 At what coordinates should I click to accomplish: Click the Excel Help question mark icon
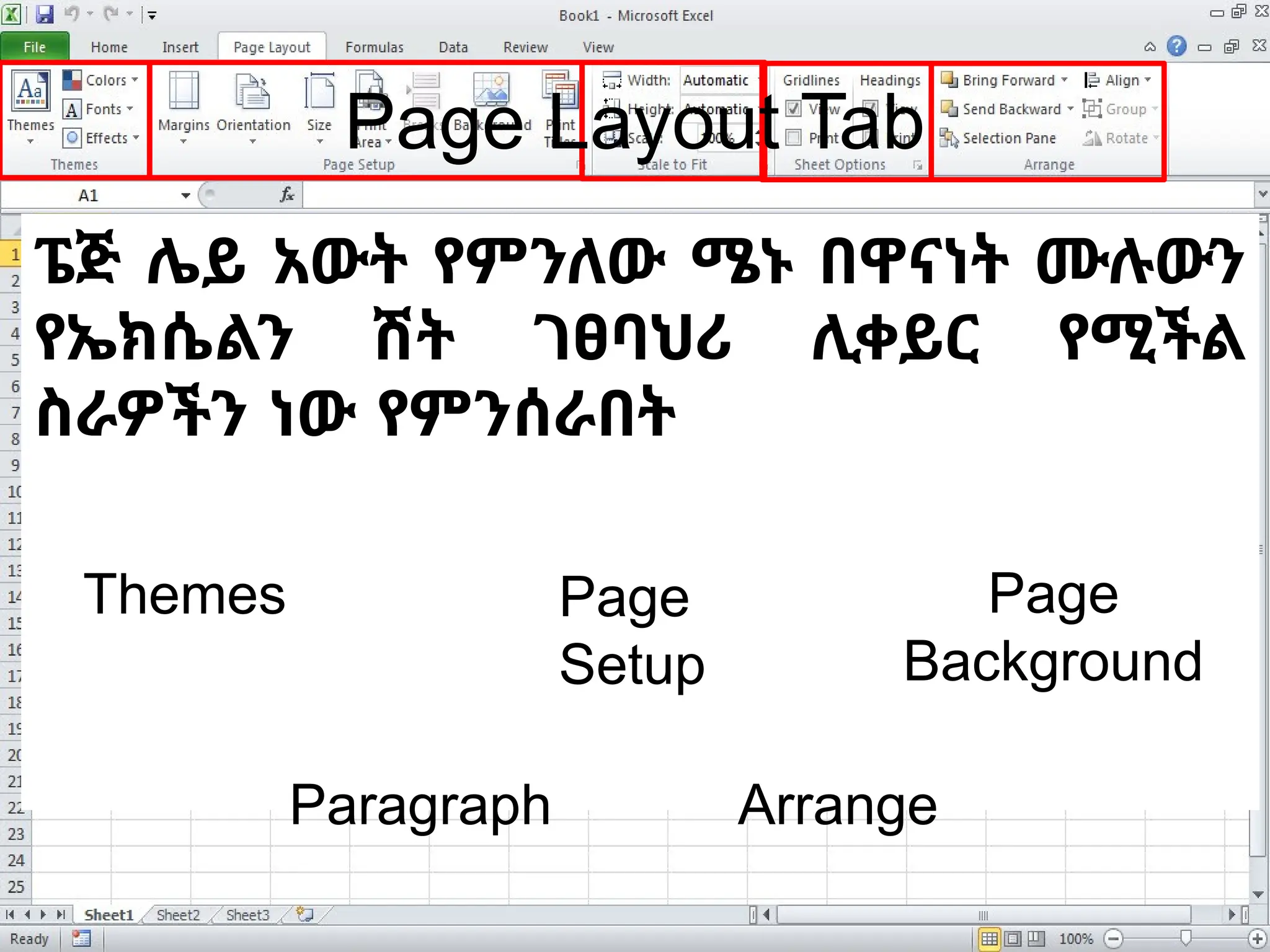tap(1176, 46)
